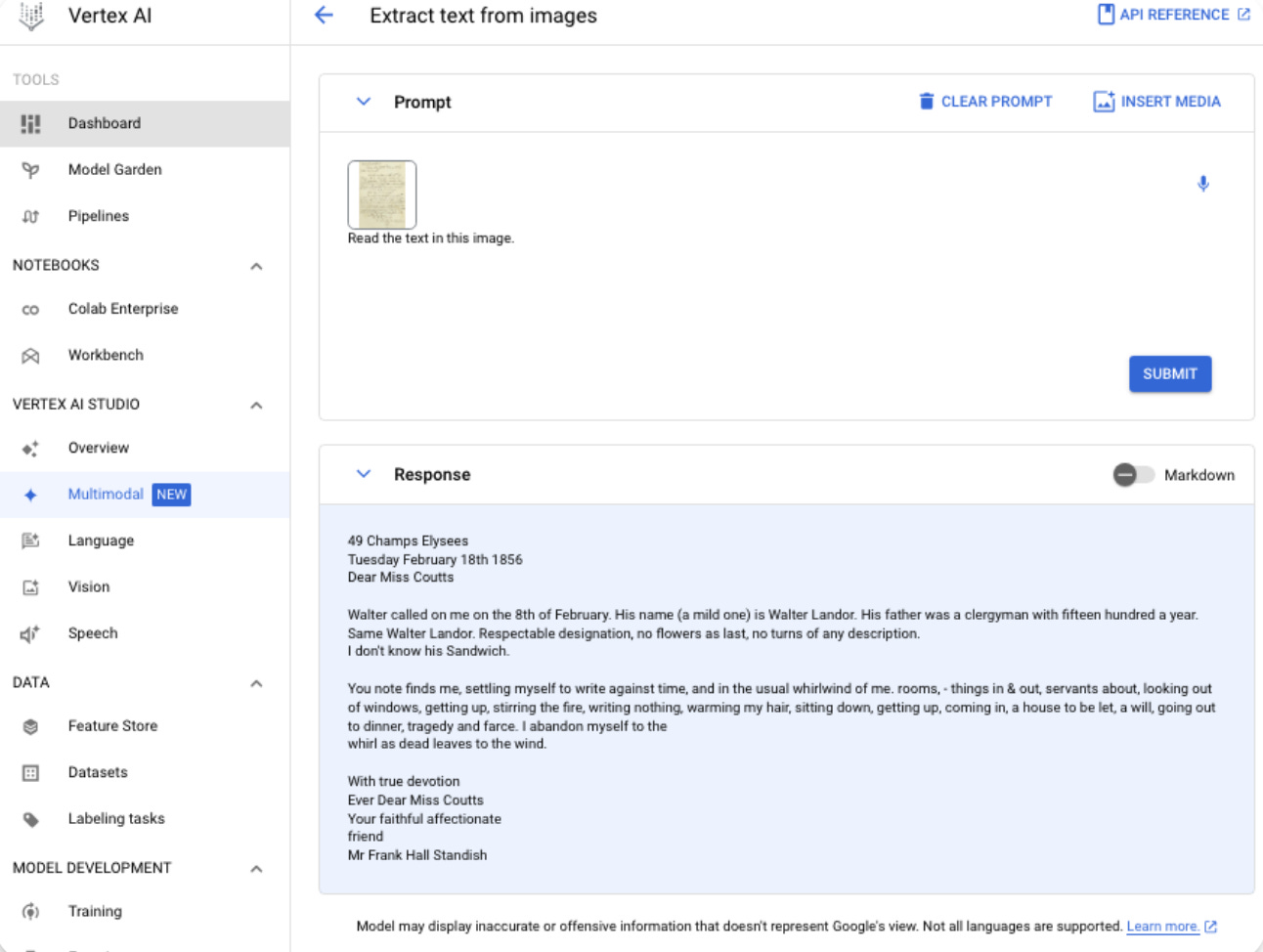Collapse the Data sidebar group

click(x=256, y=683)
